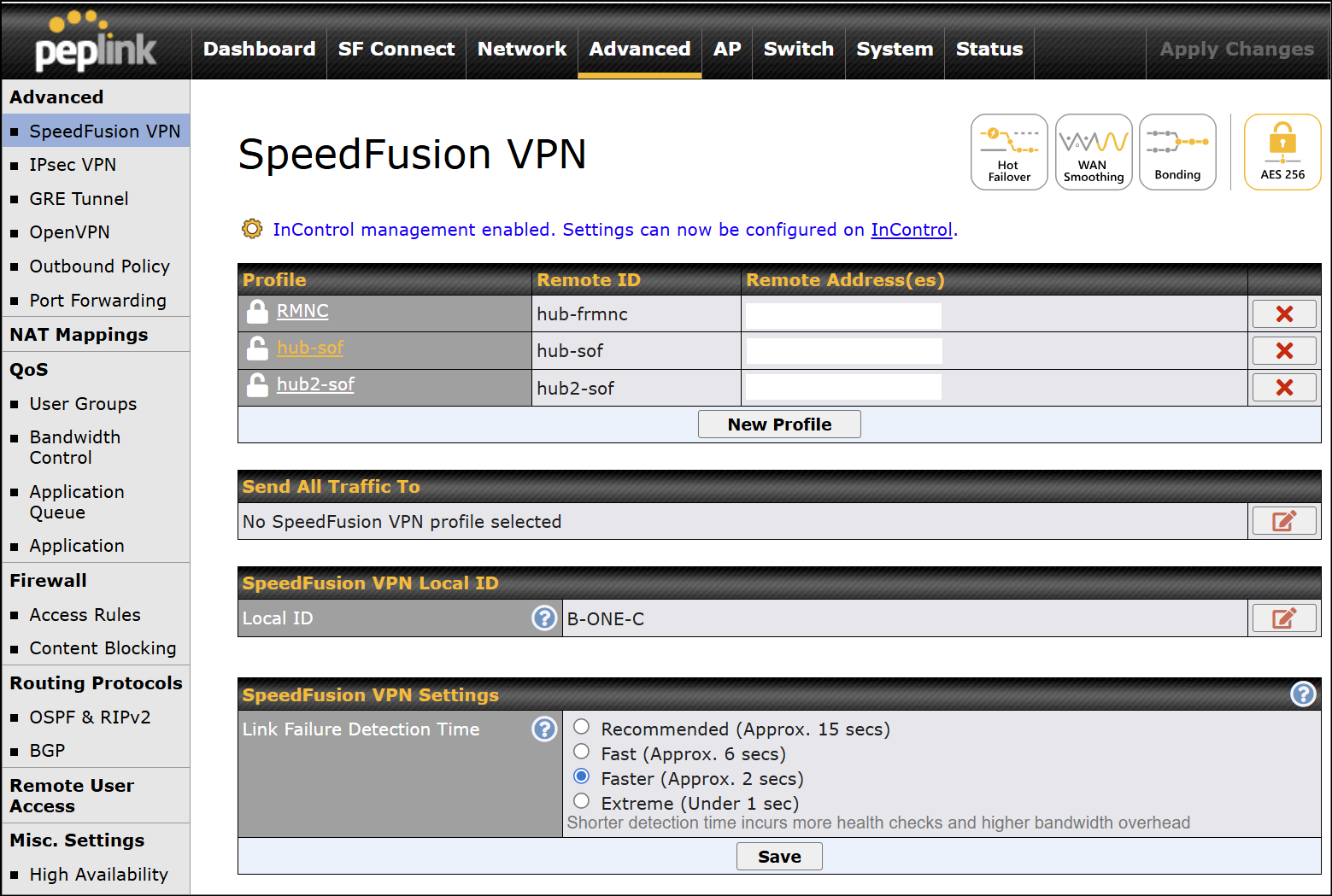Open the SF Connect tab
The image size is (1332, 896).
pyautogui.click(x=396, y=50)
